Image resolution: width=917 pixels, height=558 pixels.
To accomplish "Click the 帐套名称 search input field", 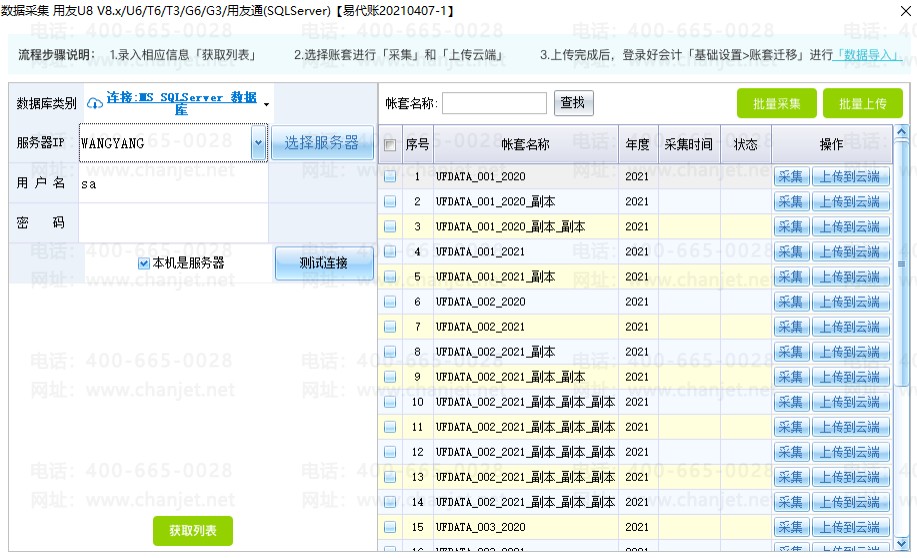I will (494, 104).
